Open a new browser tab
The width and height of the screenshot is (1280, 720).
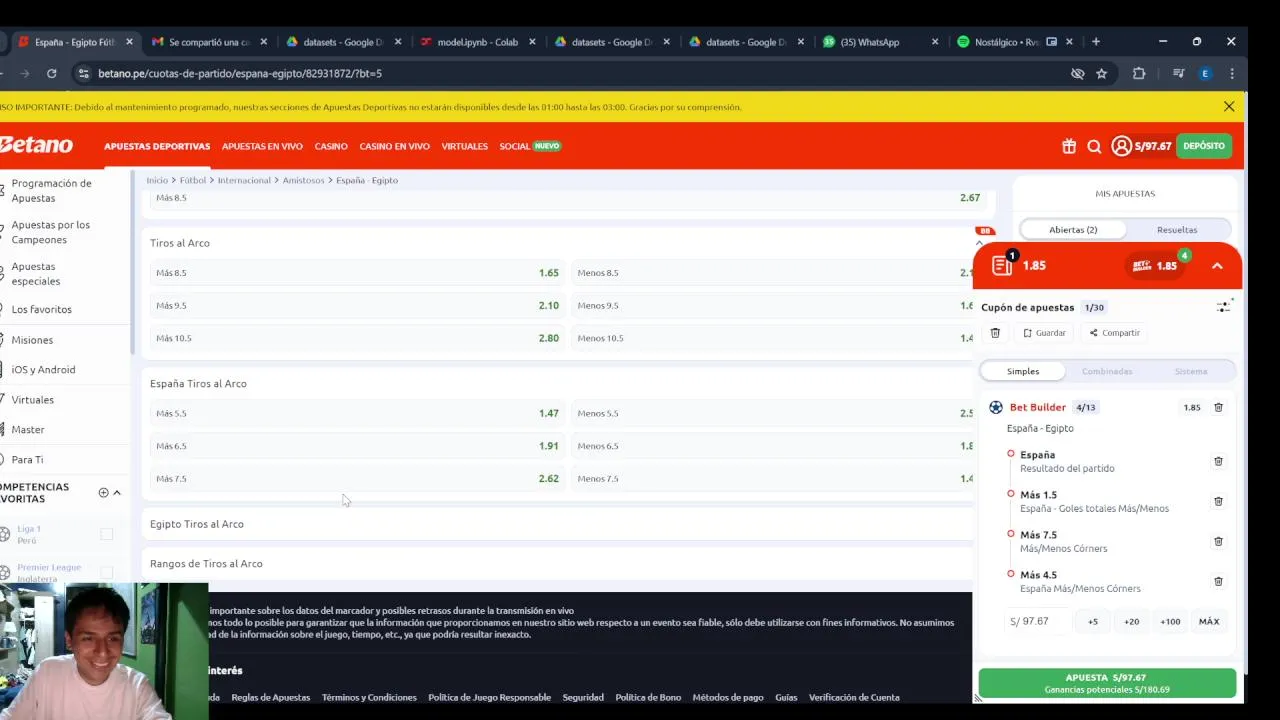[1096, 42]
